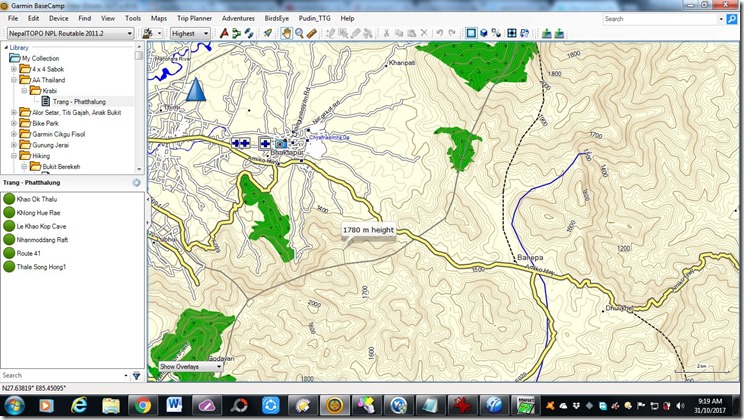The height and width of the screenshot is (420, 744).
Task: Open the top Search box dropdown arrow
Action: coord(721,19)
